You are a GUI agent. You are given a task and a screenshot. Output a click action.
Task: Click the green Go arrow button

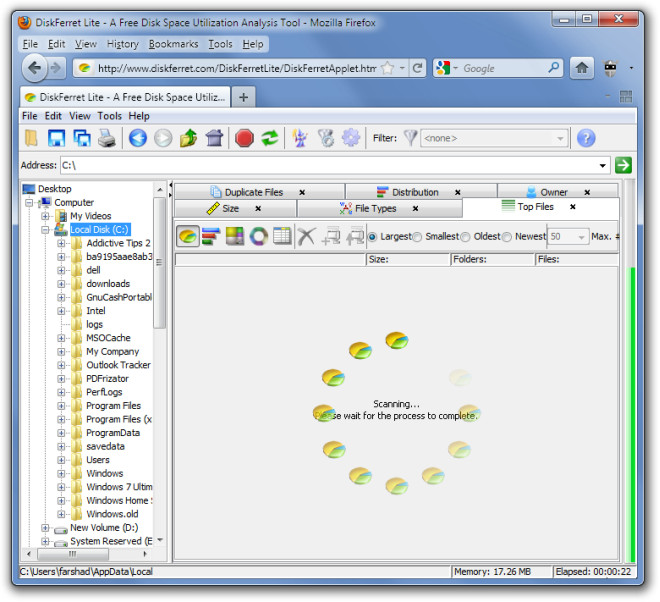(x=623, y=165)
